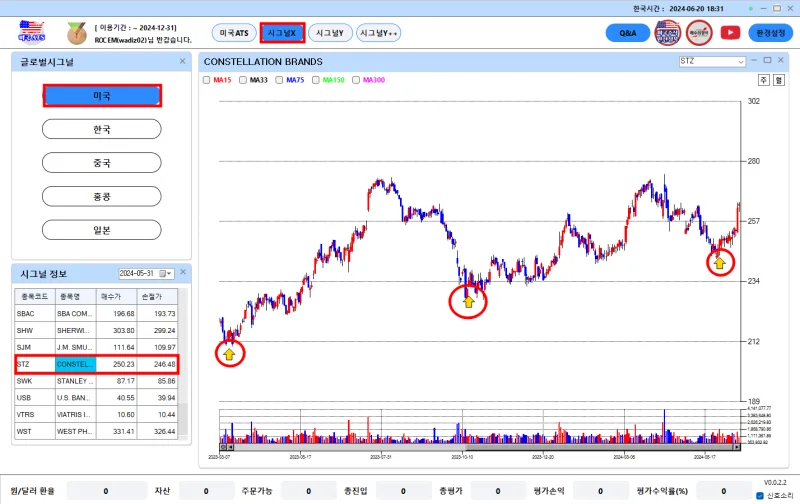Enable the MA75 moving average

(x=279, y=80)
